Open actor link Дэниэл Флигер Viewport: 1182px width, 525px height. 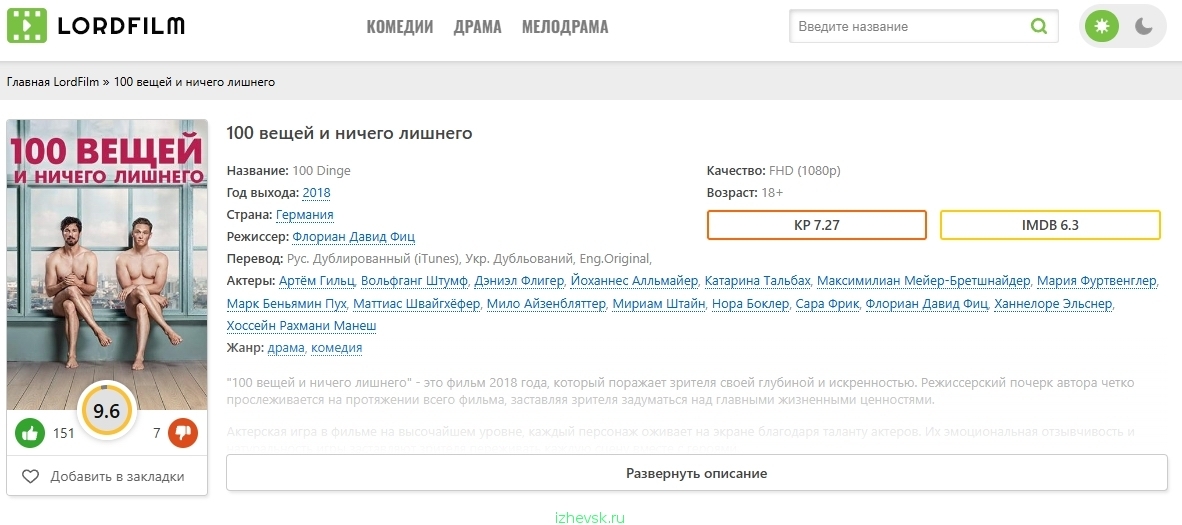(x=519, y=281)
